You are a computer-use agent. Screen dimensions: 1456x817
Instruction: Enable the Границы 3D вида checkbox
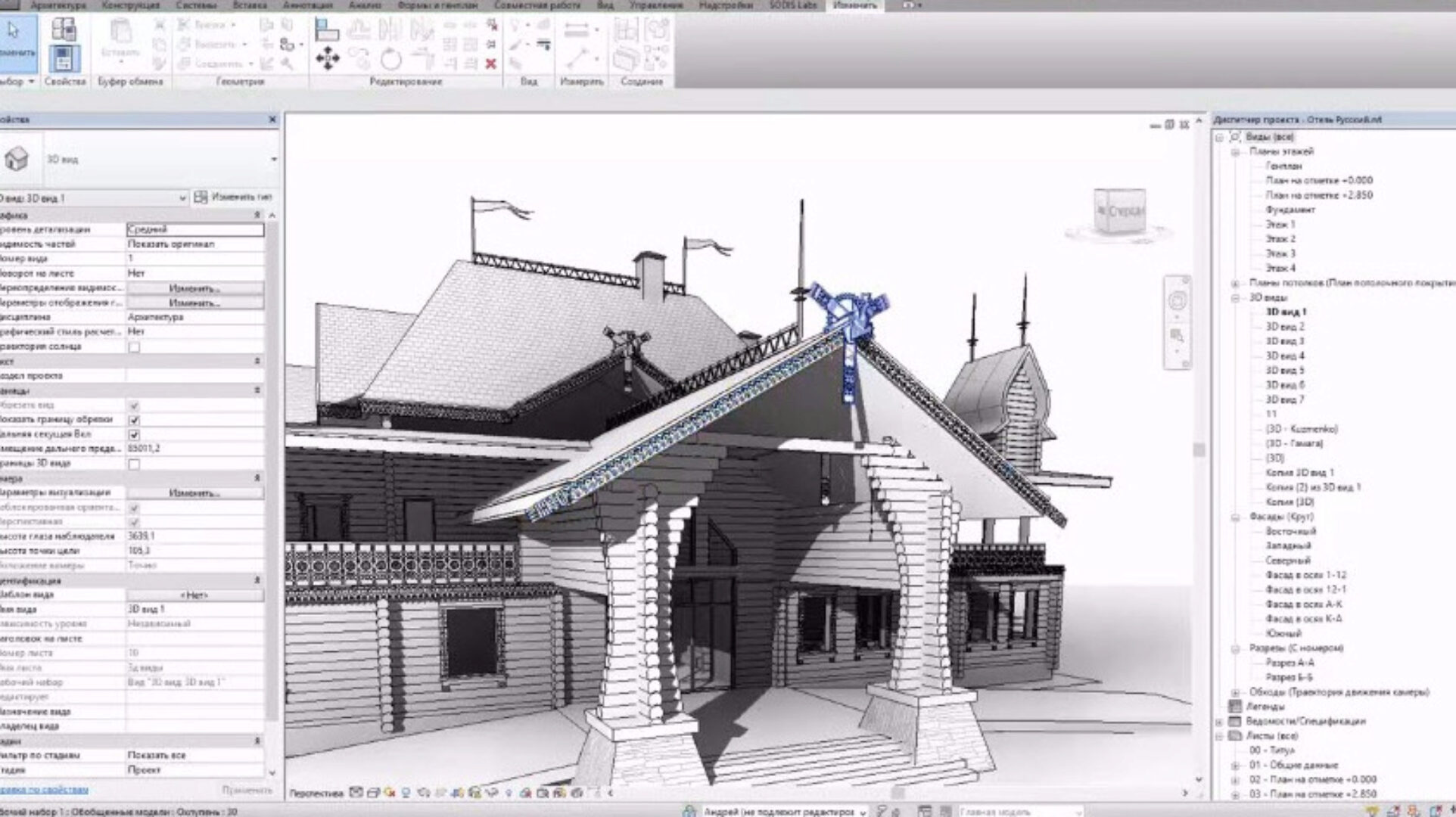coord(135,465)
